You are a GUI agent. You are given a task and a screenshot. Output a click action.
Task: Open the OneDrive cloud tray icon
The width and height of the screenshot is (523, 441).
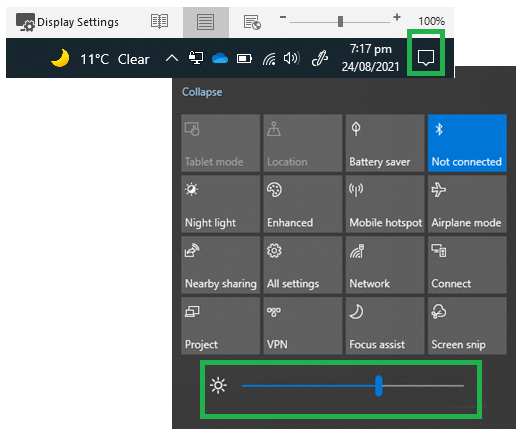[220, 58]
